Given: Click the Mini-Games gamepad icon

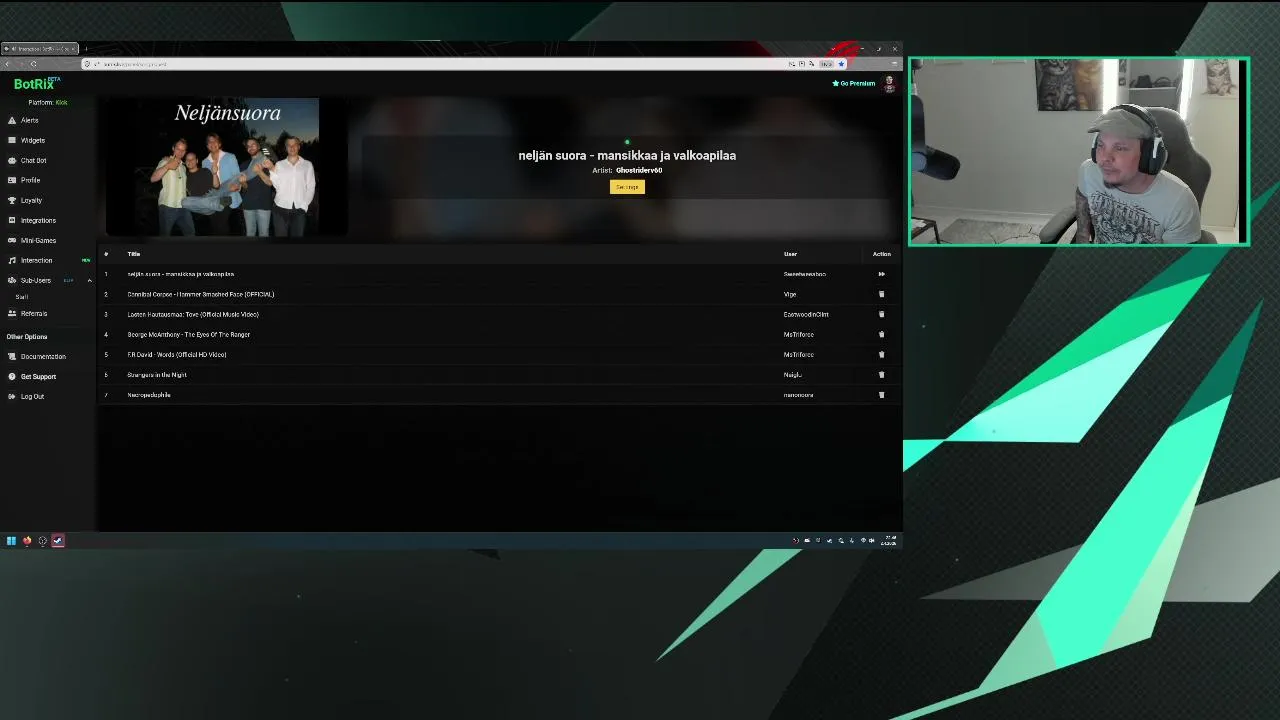Looking at the screenshot, I should (x=12, y=240).
